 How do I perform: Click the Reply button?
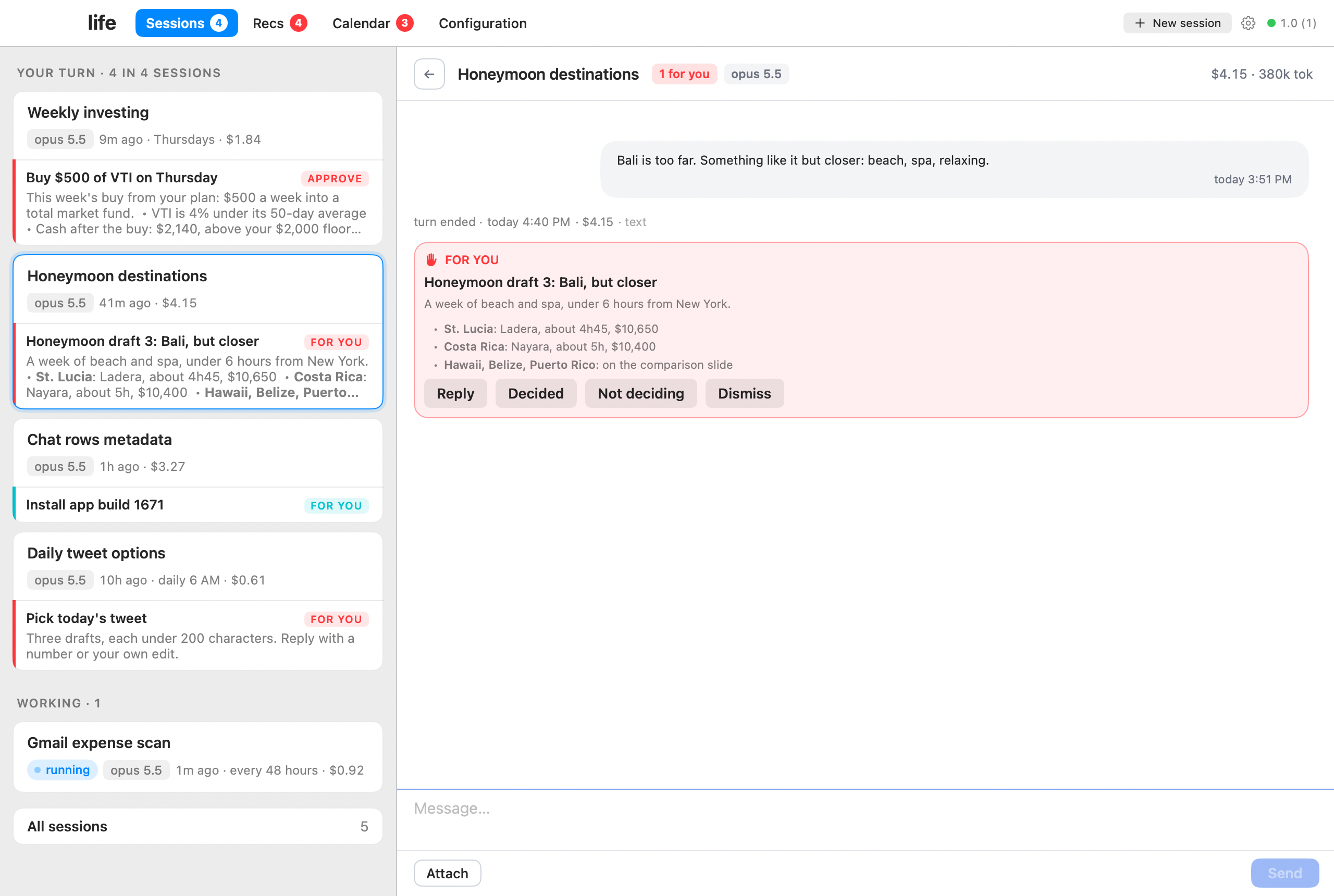(455, 394)
